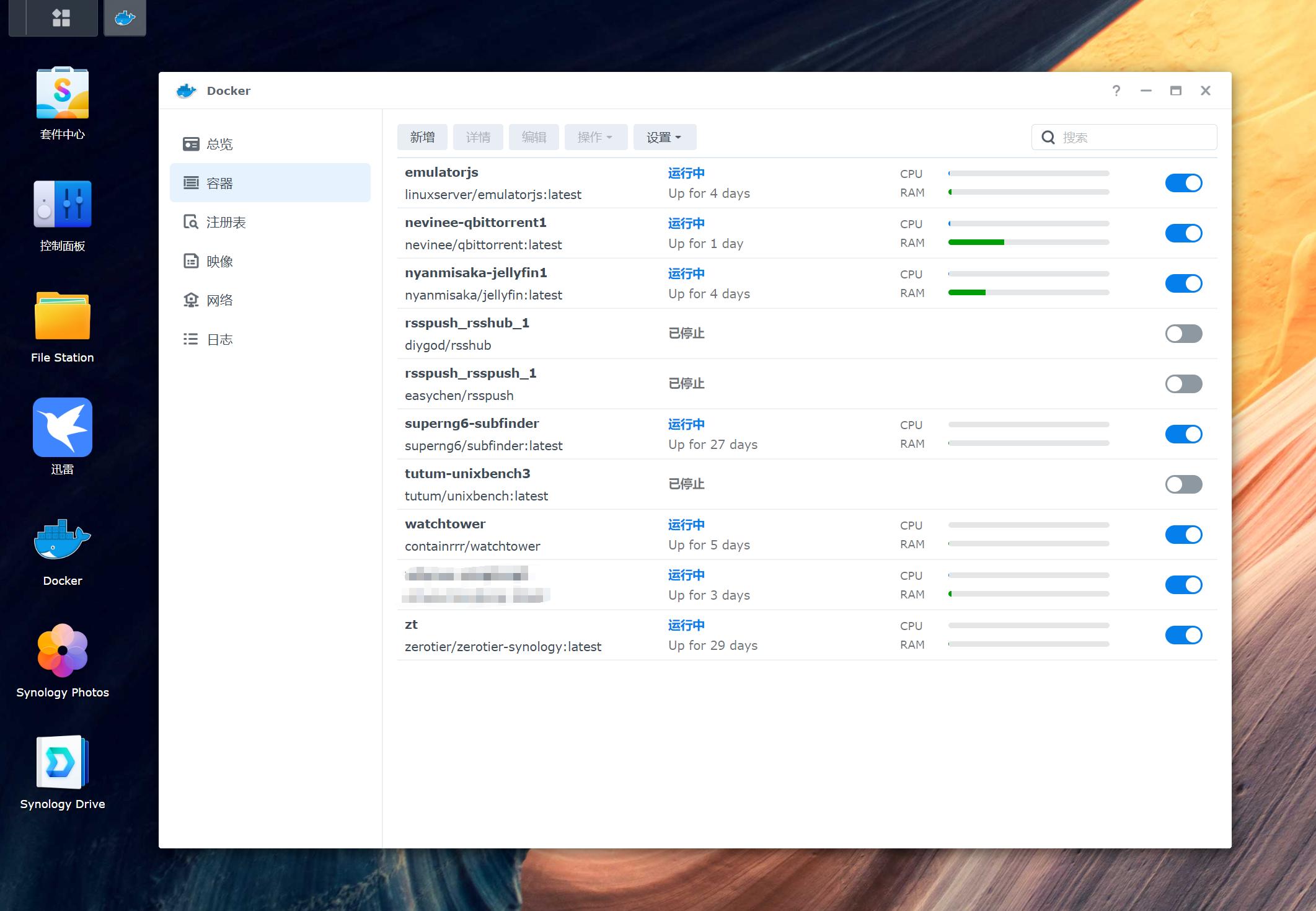This screenshot has height=911, width=1316.
Task: Click the Docker whale icon in the taskbar
Action: click(125, 17)
